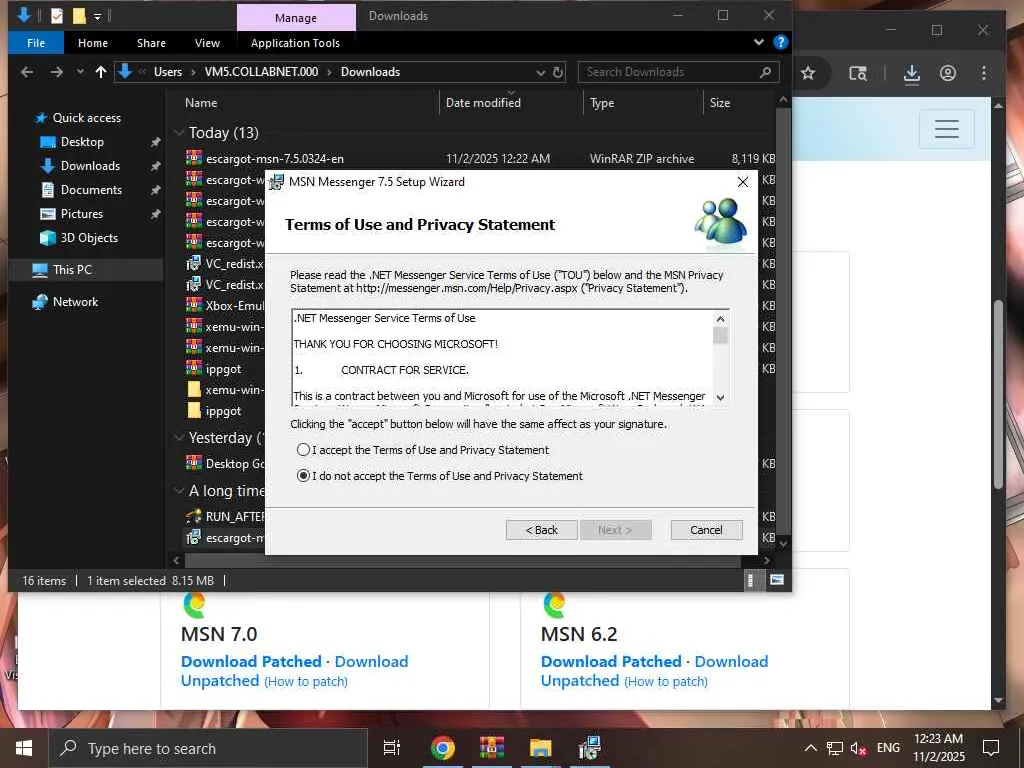
Task: Open the View ribbon tab
Action: pyautogui.click(x=207, y=43)
